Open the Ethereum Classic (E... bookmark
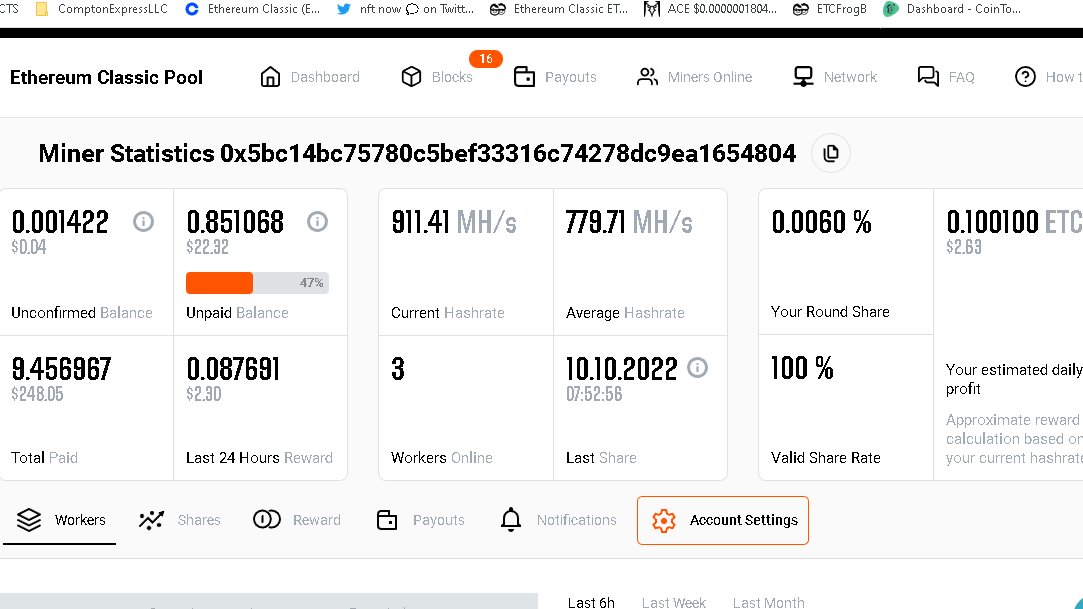The width and height of the screenshot is (1083, 609). pyautogui.click(x=253, y=9)
